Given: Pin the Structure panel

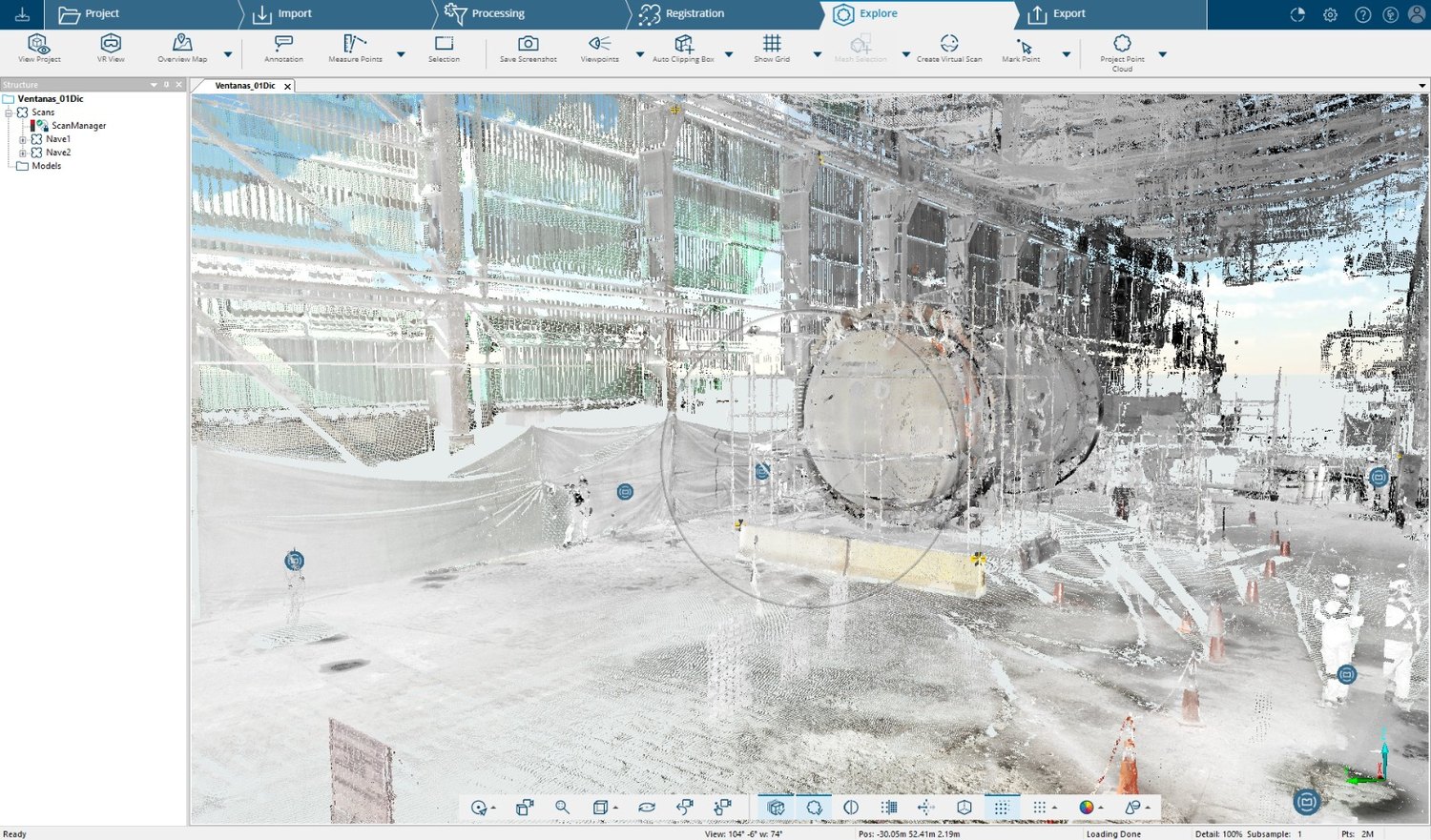Looking at the screenshot, I should click(166, 85).
